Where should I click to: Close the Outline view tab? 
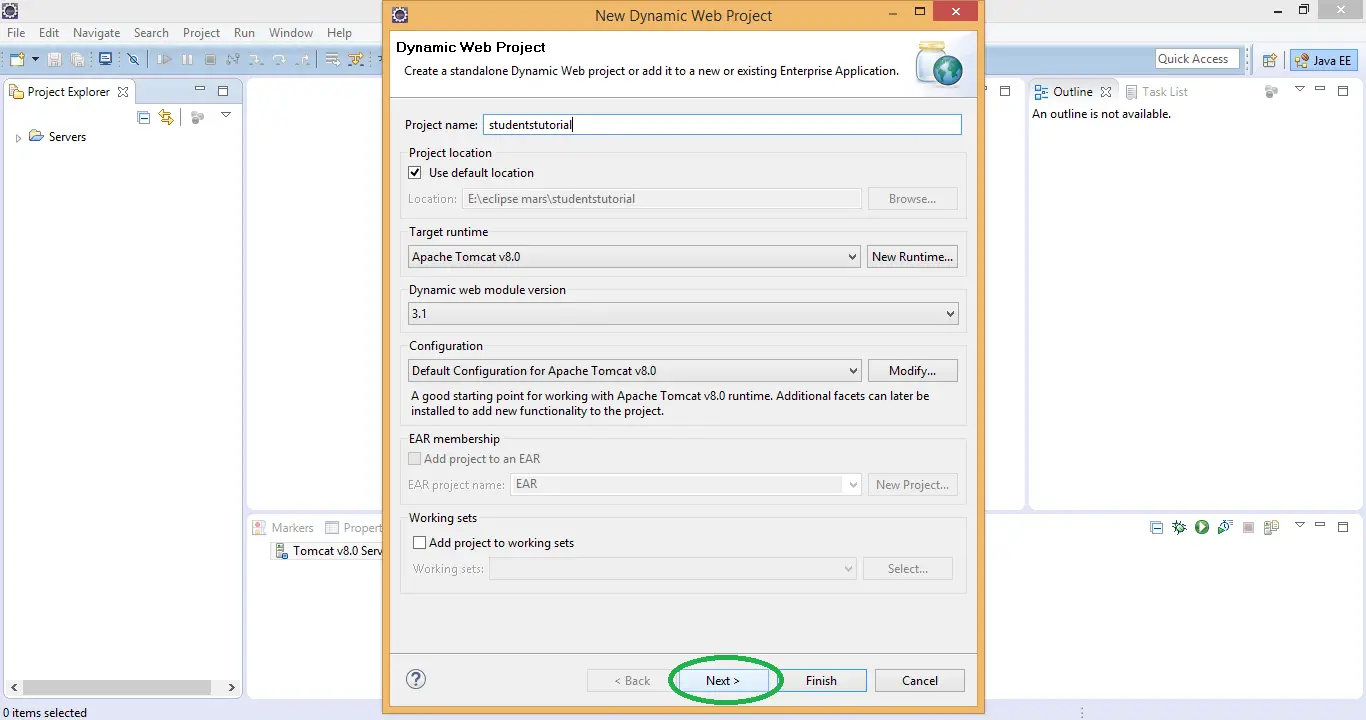click(x=1106, y=92)
